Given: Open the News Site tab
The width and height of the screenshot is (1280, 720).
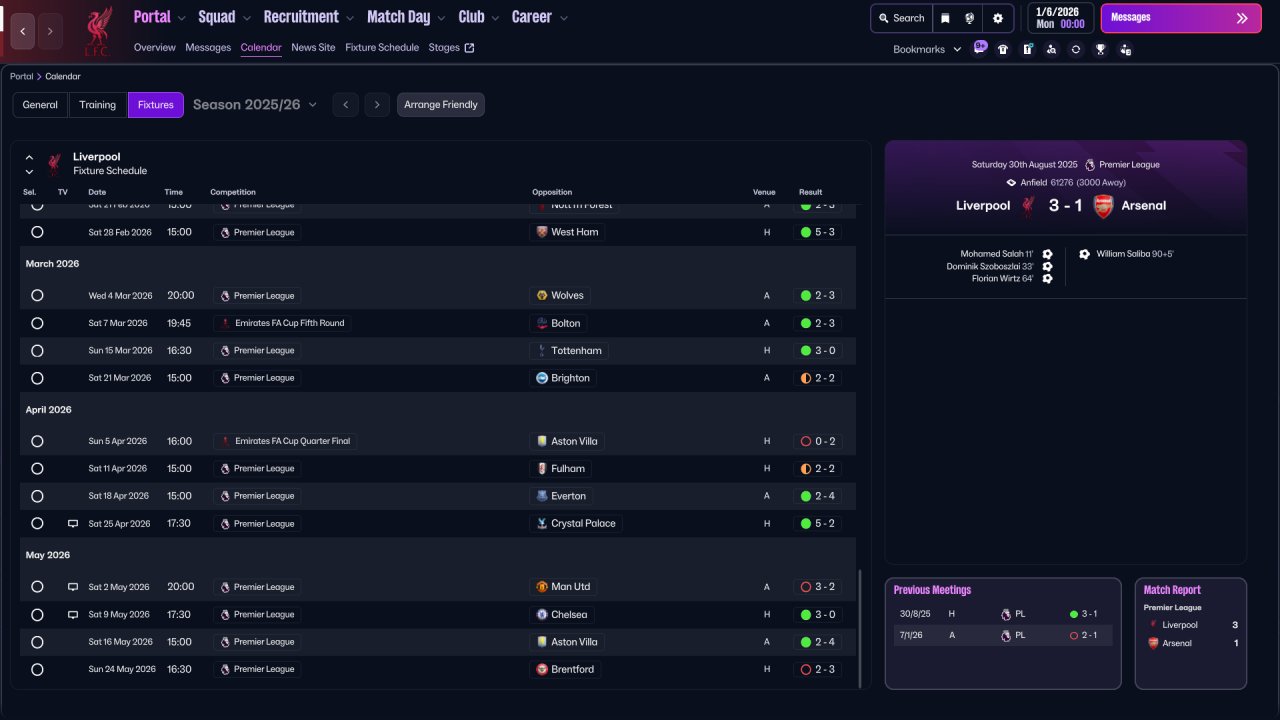Looking at the screenshot, I should click(313, 48).
